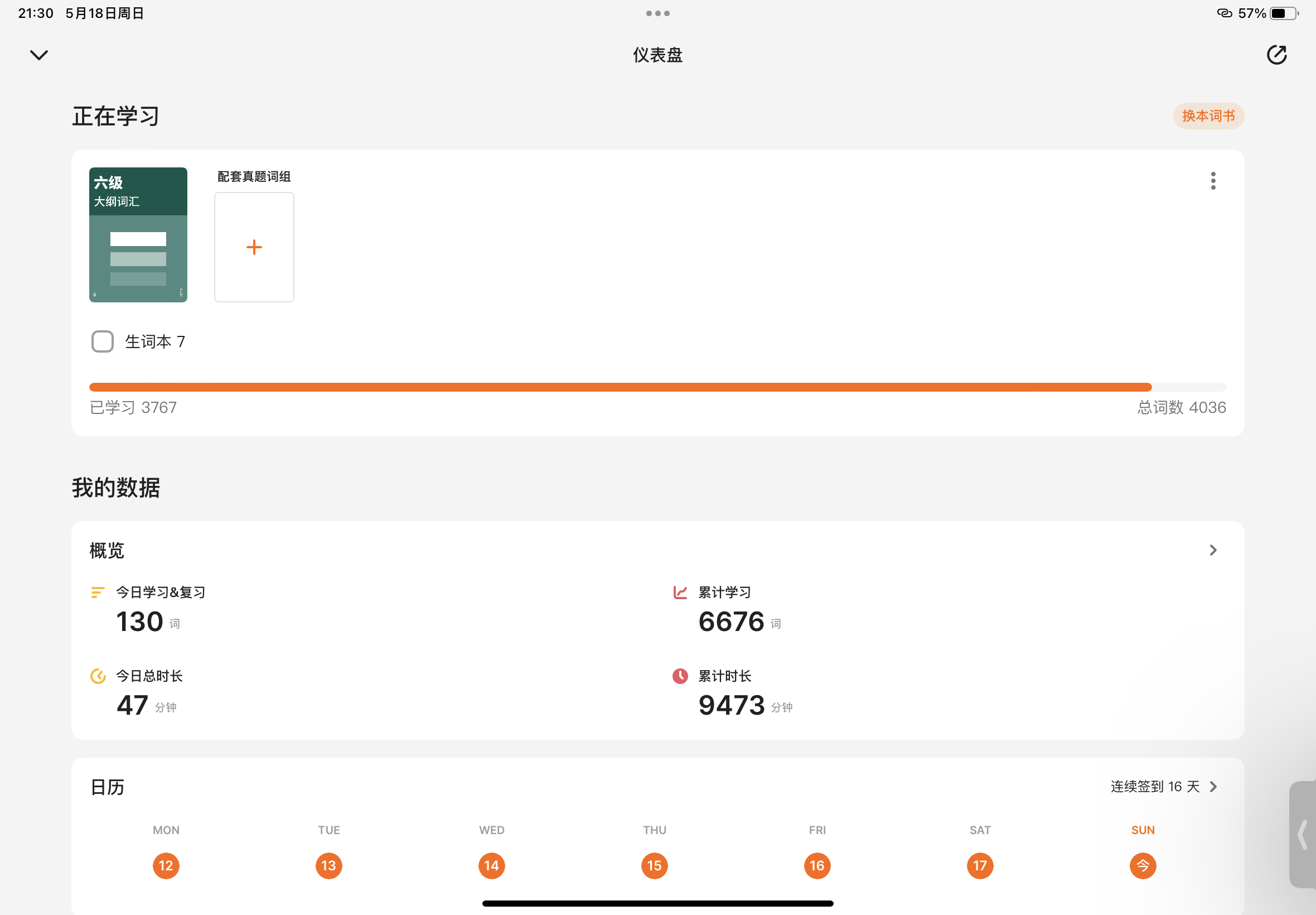This screenshot has height=915, width=1316.
Task: Tap the three-dot multitasking menu at top
Action: coord(657,13)
